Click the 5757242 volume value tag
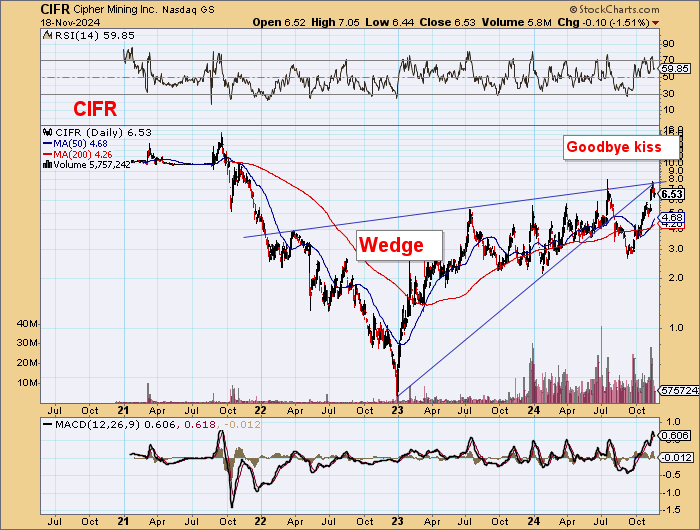This screenshot has width=700, height=530. (679, 391)
